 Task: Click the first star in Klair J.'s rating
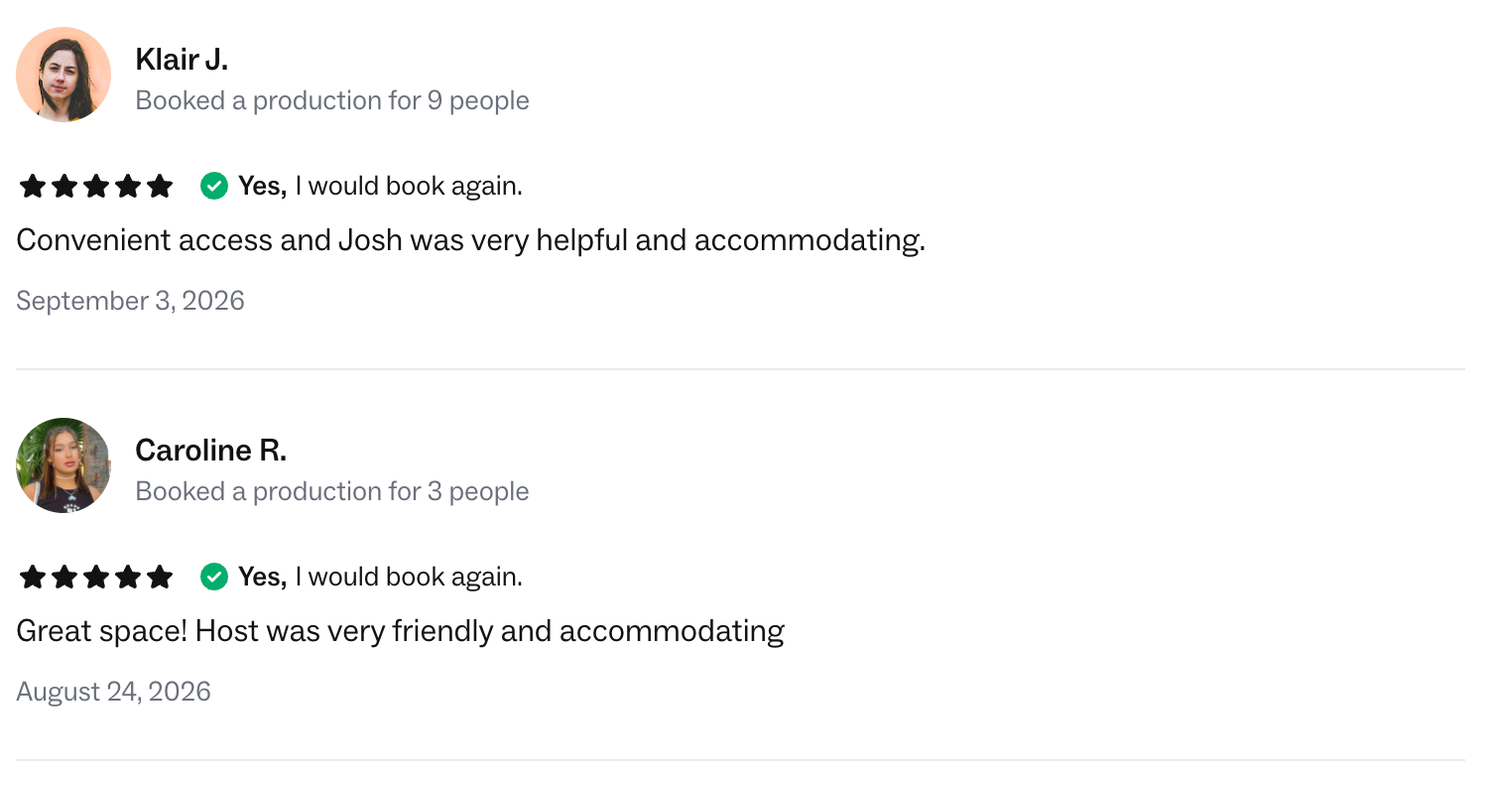(32, 186)
